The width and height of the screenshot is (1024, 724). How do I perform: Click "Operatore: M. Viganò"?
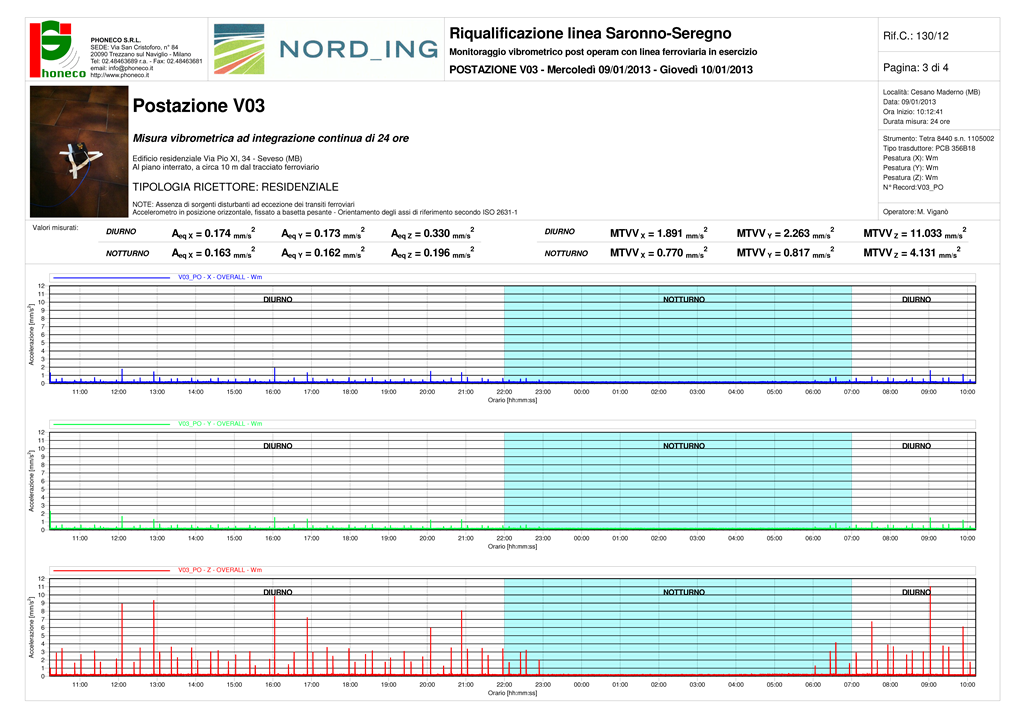pyautogui.click(x=916, y=212)
